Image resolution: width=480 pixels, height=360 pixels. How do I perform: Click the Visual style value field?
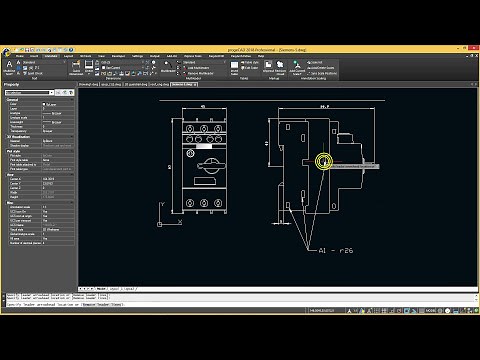pyautogui.click(x=58, y=229)
